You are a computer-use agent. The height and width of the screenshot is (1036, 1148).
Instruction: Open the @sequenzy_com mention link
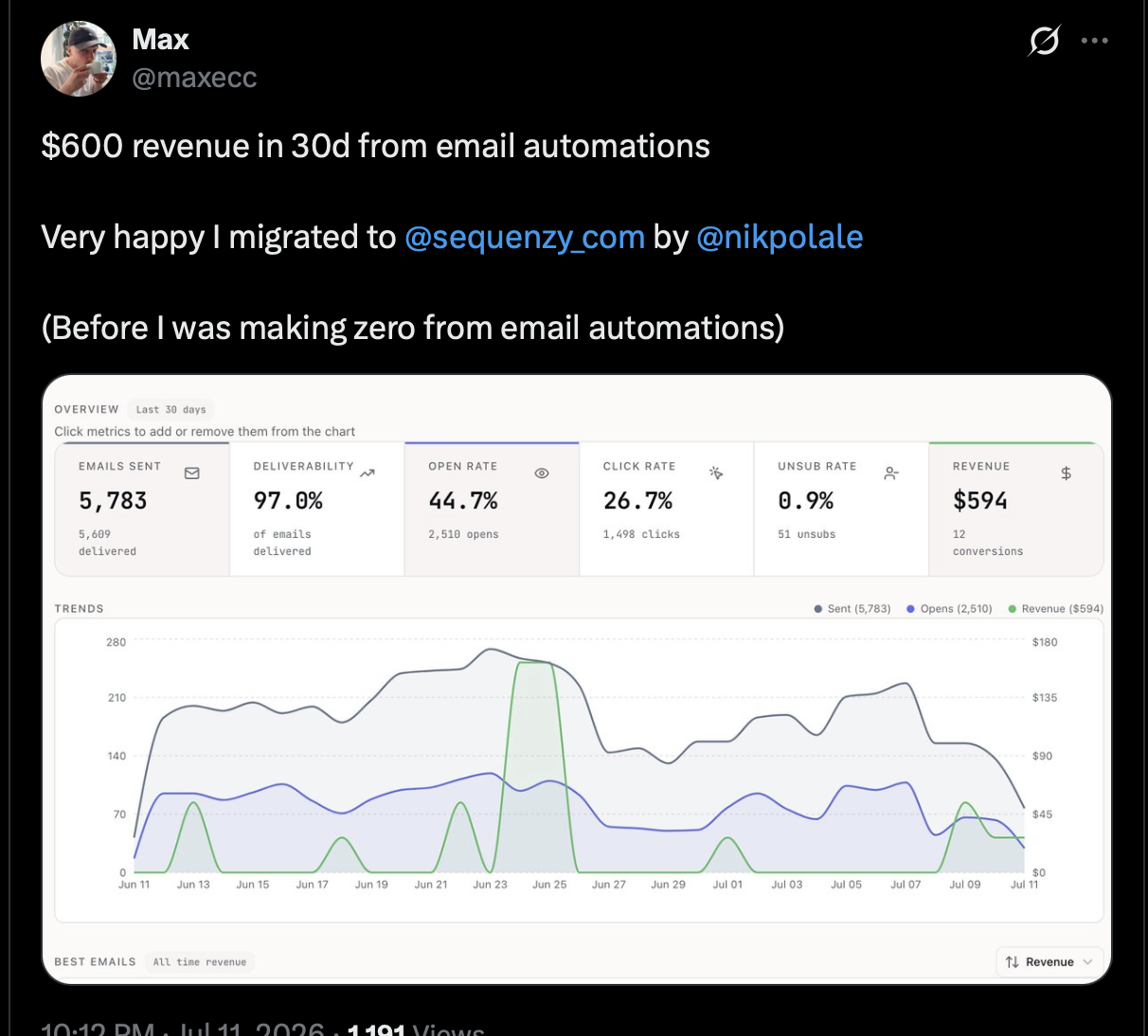pyautogui.click(x=525, y=237)
